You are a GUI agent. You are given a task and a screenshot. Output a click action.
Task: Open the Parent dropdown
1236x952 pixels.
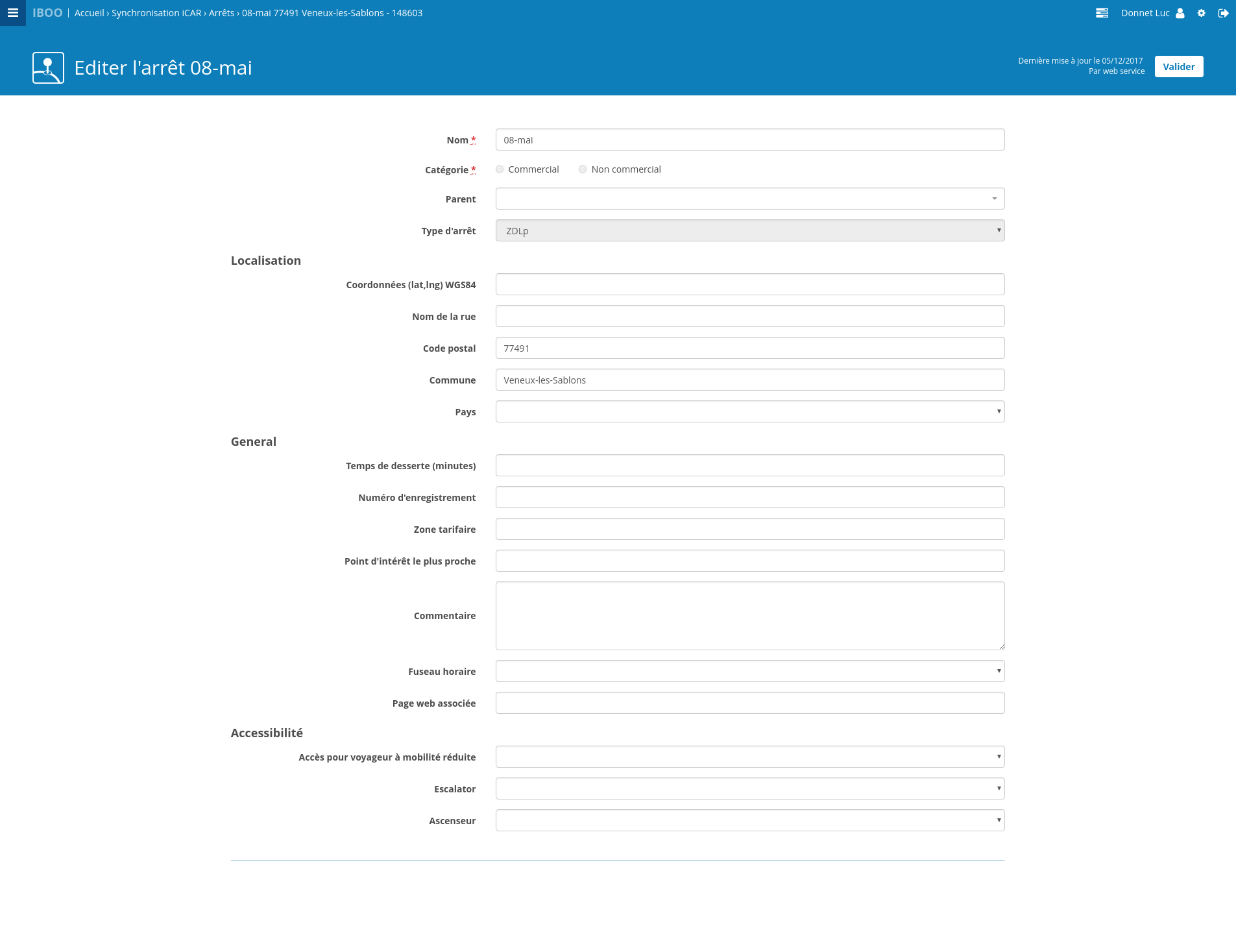(x=749, y=199)
